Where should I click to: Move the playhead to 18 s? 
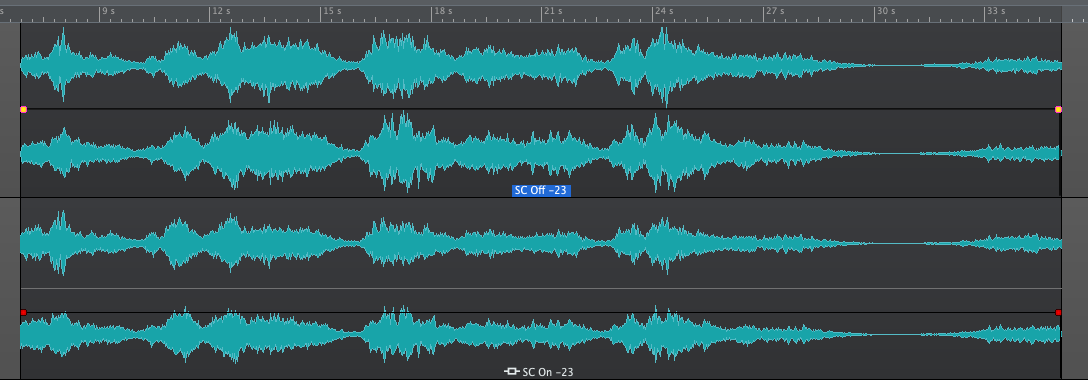click(x=442, y=11)
